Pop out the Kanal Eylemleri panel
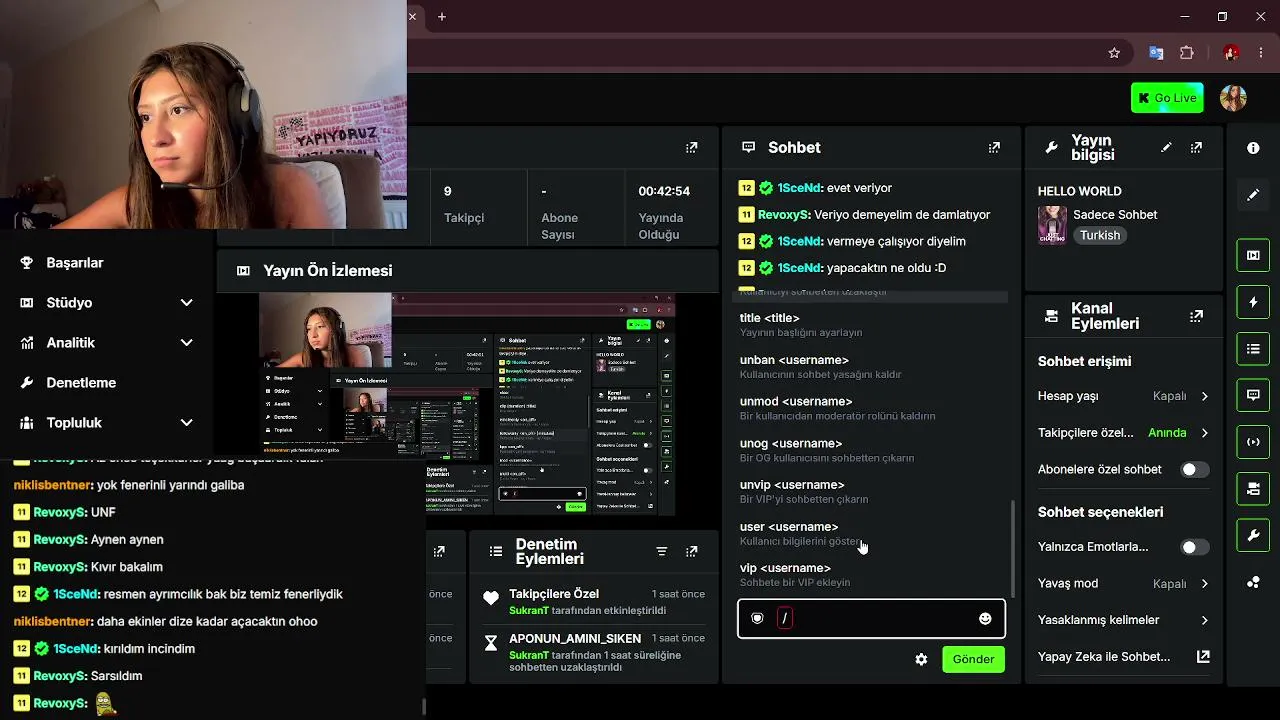The image size is (1280, 720). [1196, 316]
